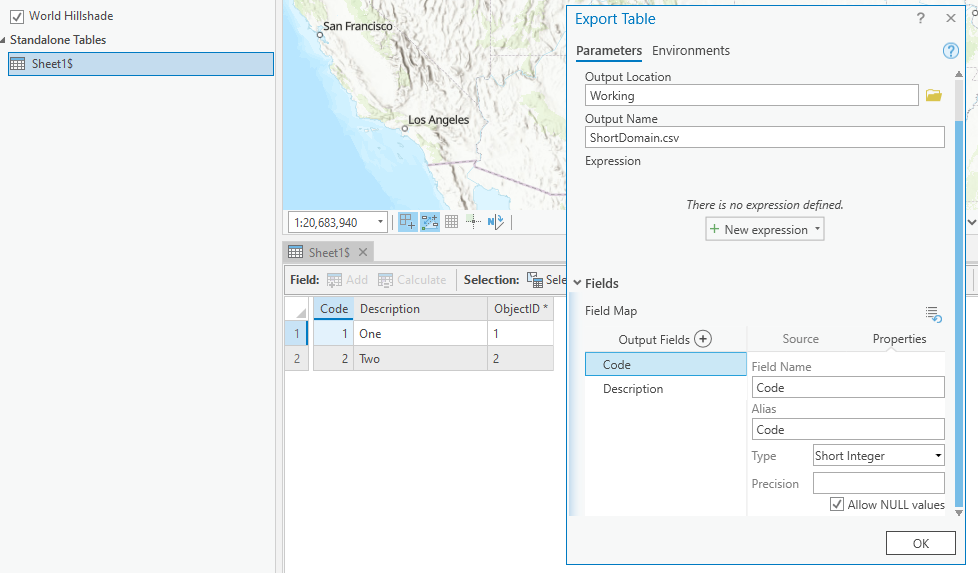Image resolution: width=978 pixels, height=573 pixels.
Task: Switch to the Environments tab
Action: (690, 51)
